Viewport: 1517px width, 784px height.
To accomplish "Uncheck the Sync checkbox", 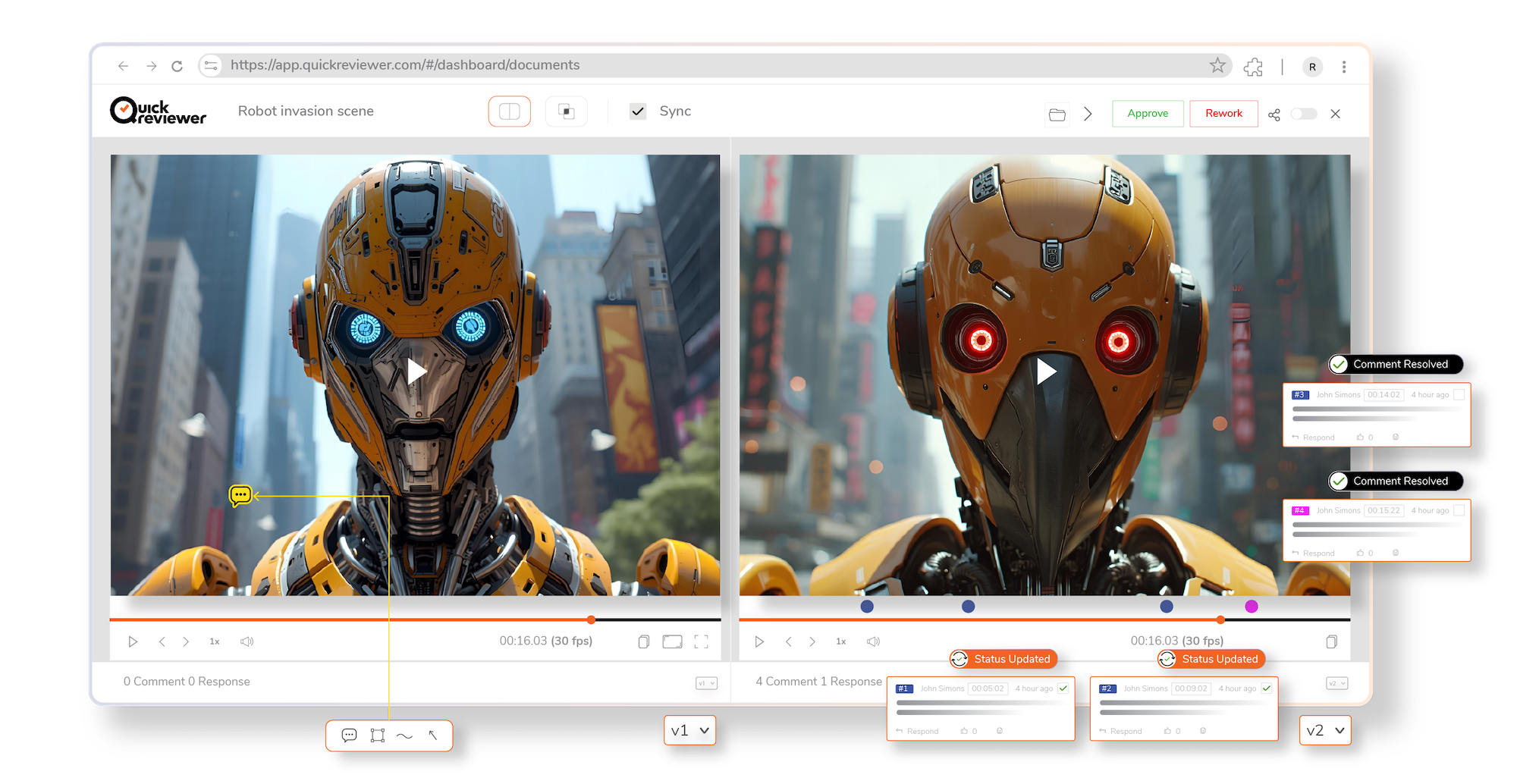I will tap(638, 111).
